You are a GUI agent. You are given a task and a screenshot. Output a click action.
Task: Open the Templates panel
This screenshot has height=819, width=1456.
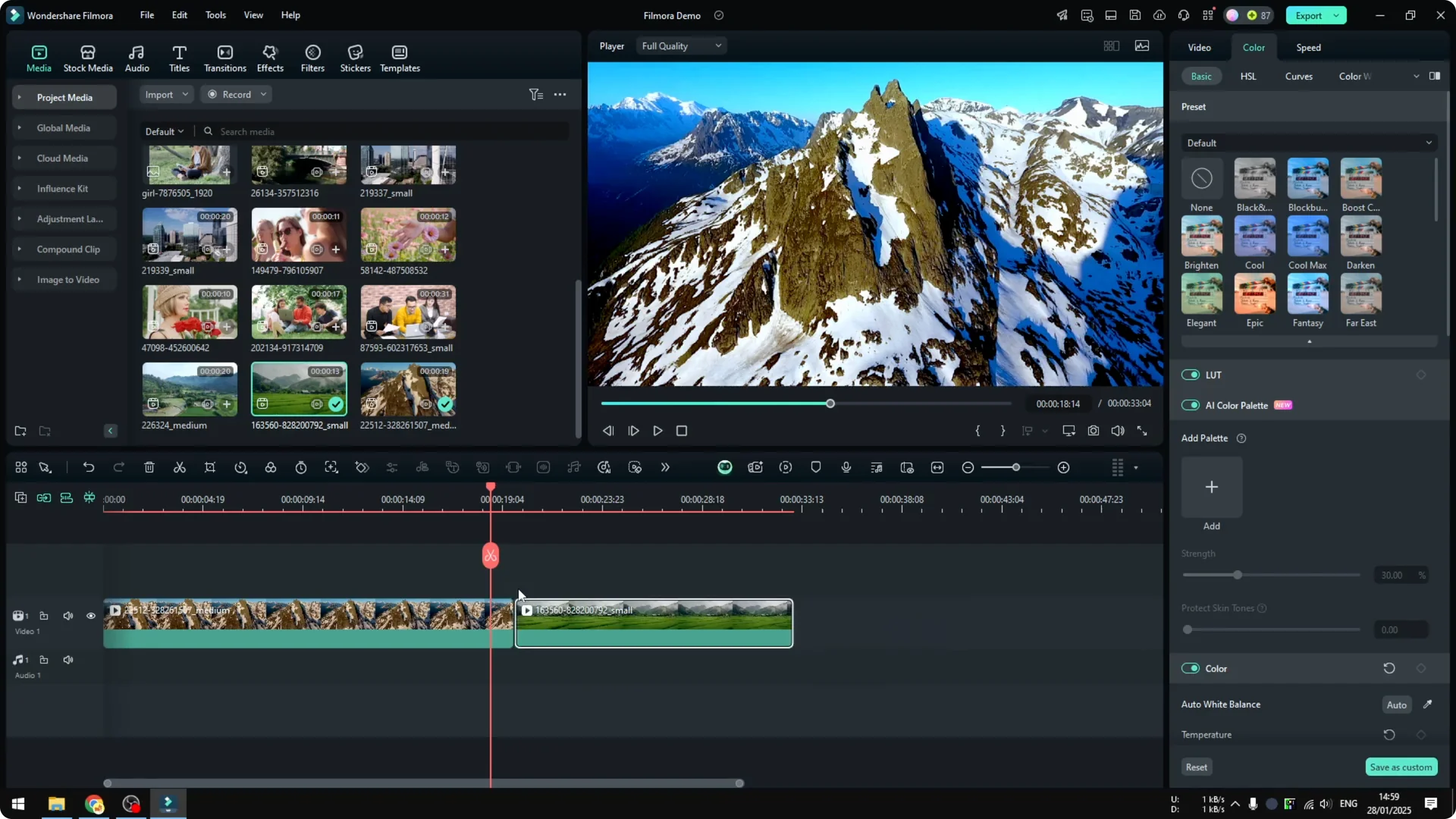click(x=400, y=58)
